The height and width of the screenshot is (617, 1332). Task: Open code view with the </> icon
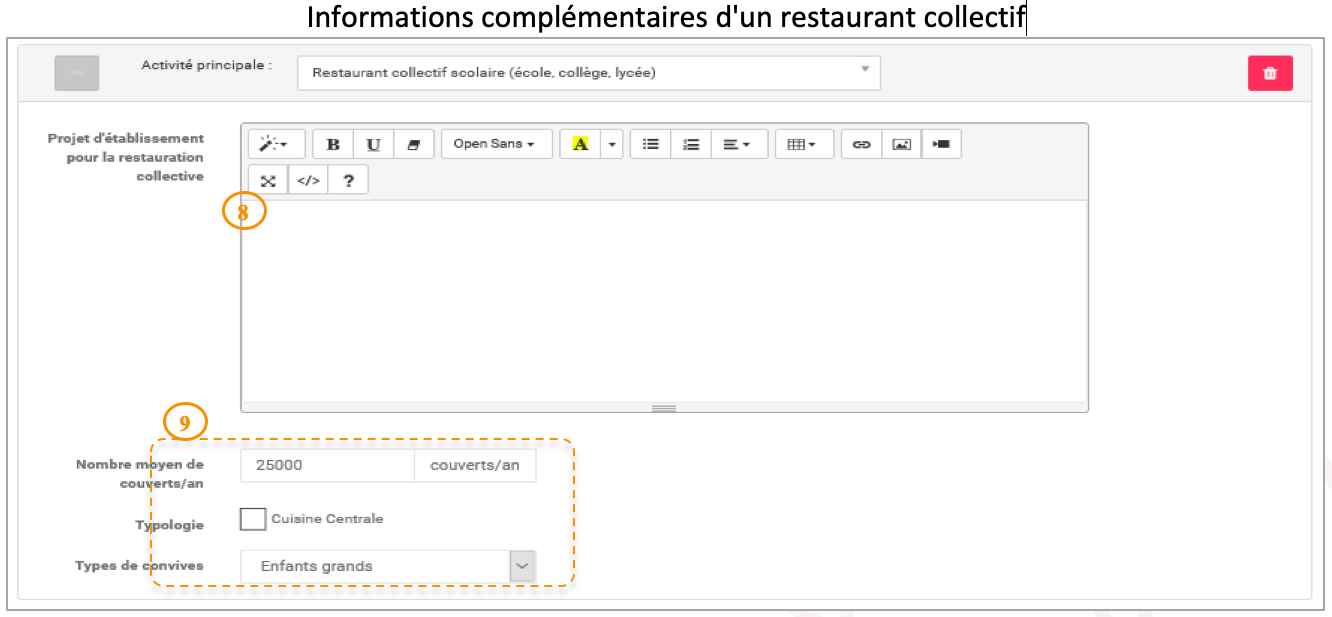308,181
